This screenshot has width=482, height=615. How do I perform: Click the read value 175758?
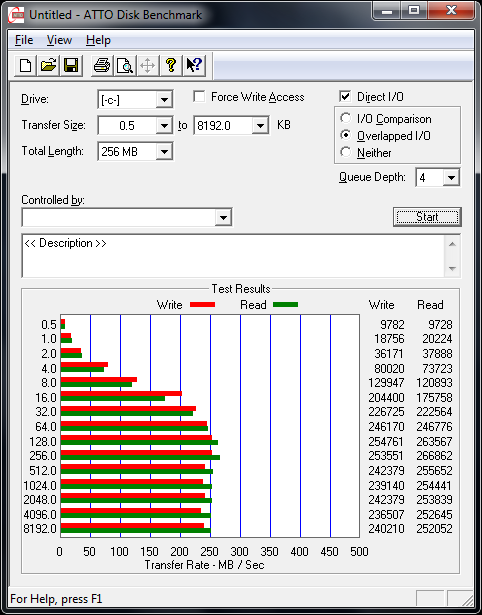(434, 398)
